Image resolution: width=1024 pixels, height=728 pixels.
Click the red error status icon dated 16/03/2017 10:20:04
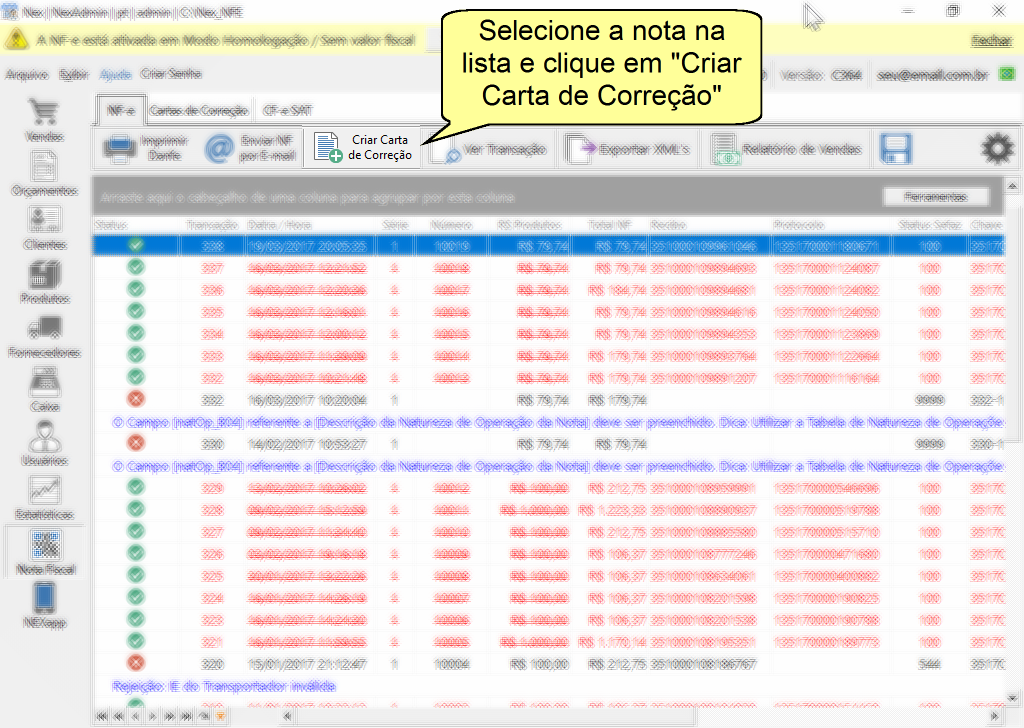click(x=136, y=400)
